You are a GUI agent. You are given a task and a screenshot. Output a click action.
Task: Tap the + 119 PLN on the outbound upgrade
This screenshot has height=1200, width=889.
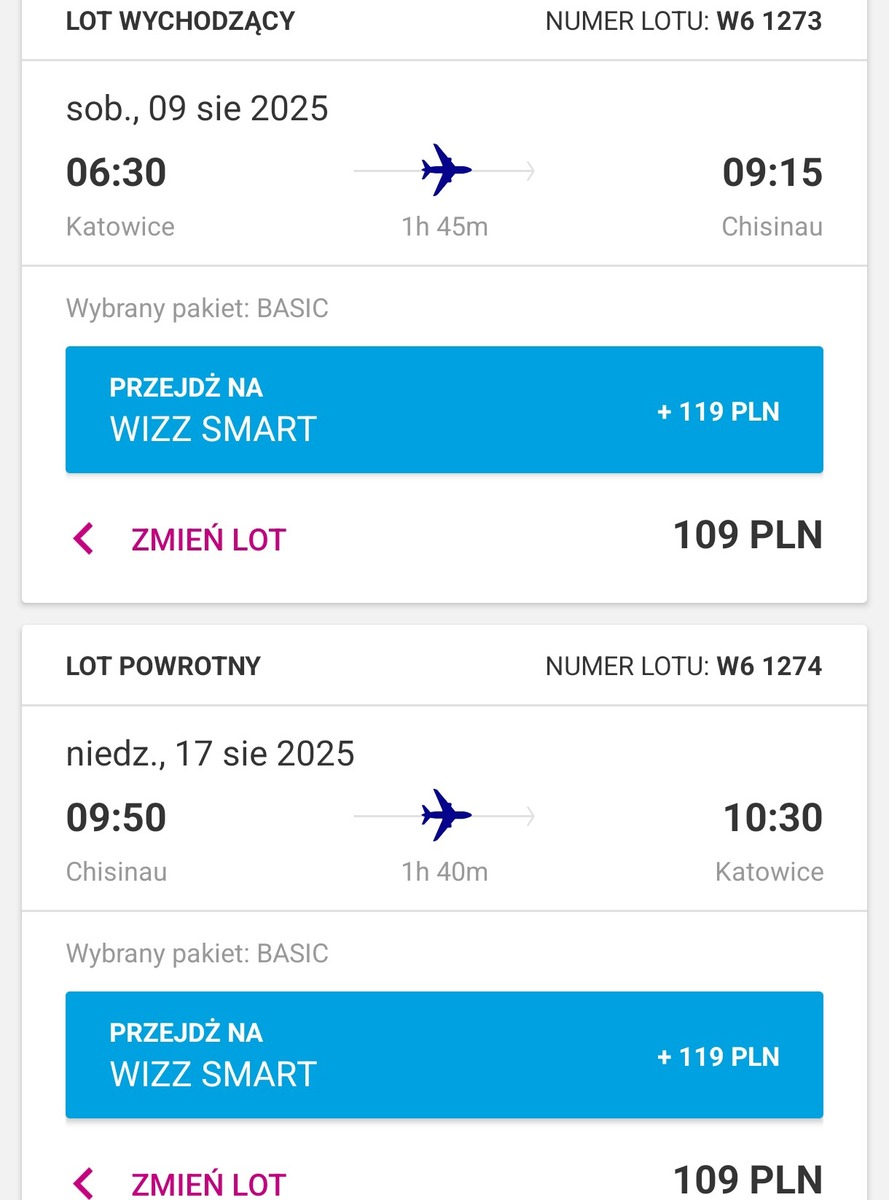point(718,411)
